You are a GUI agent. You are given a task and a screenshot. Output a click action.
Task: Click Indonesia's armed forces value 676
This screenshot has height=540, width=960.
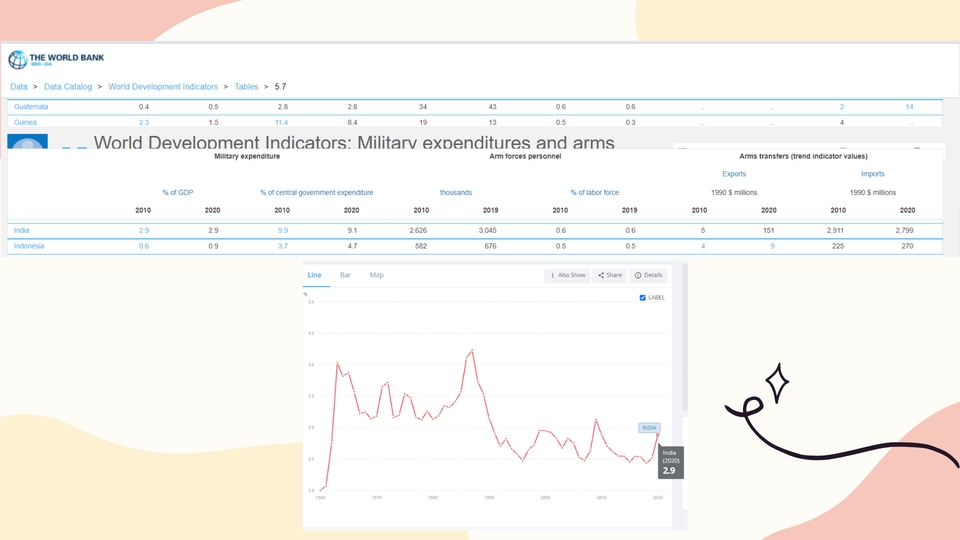pyautogui.click(x=490, y=246)
